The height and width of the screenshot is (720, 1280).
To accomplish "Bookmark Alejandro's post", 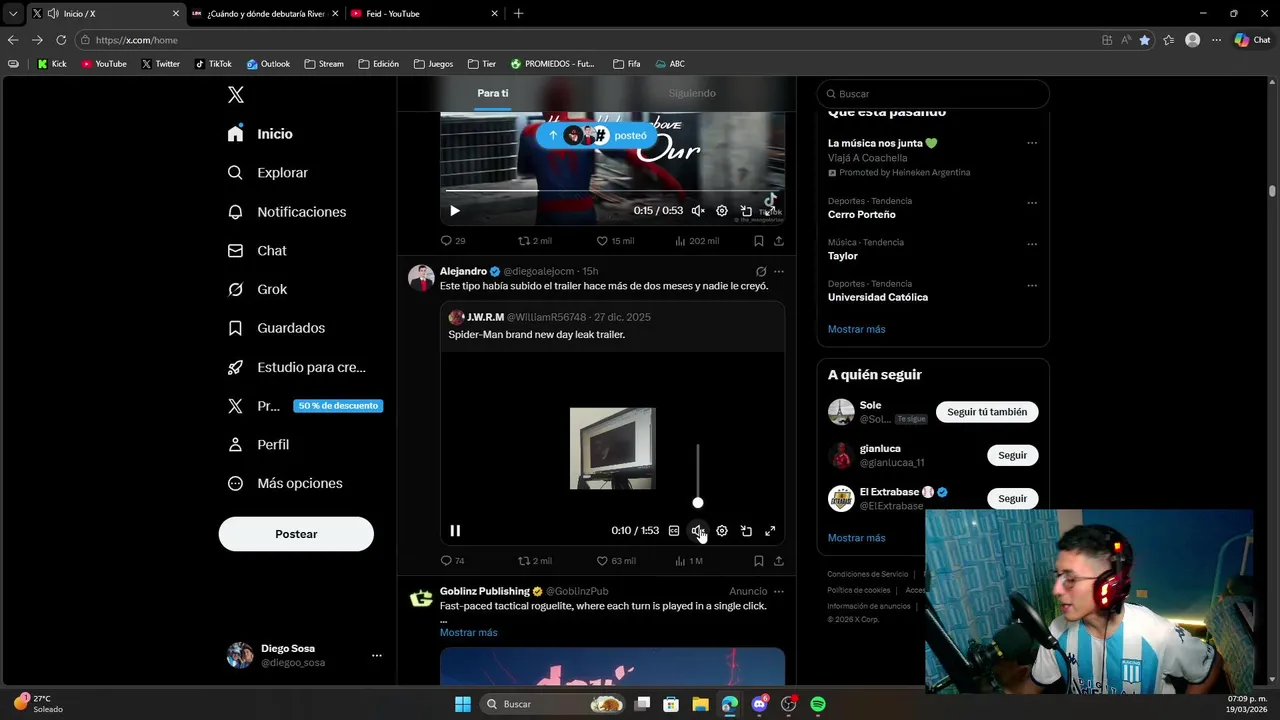I will pyautogui.click(x=759, y=561).
